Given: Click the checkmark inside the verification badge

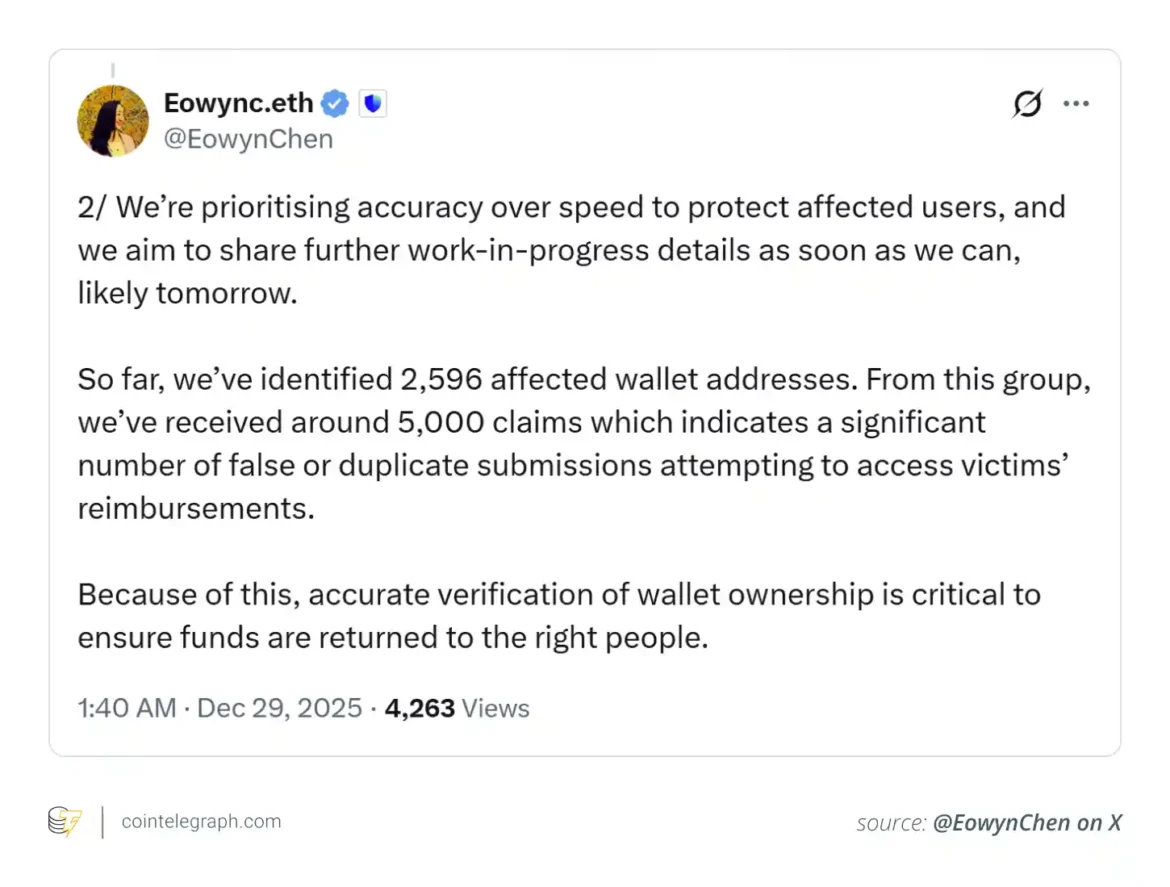Looking at the screenshot, I should click(334, 102).
